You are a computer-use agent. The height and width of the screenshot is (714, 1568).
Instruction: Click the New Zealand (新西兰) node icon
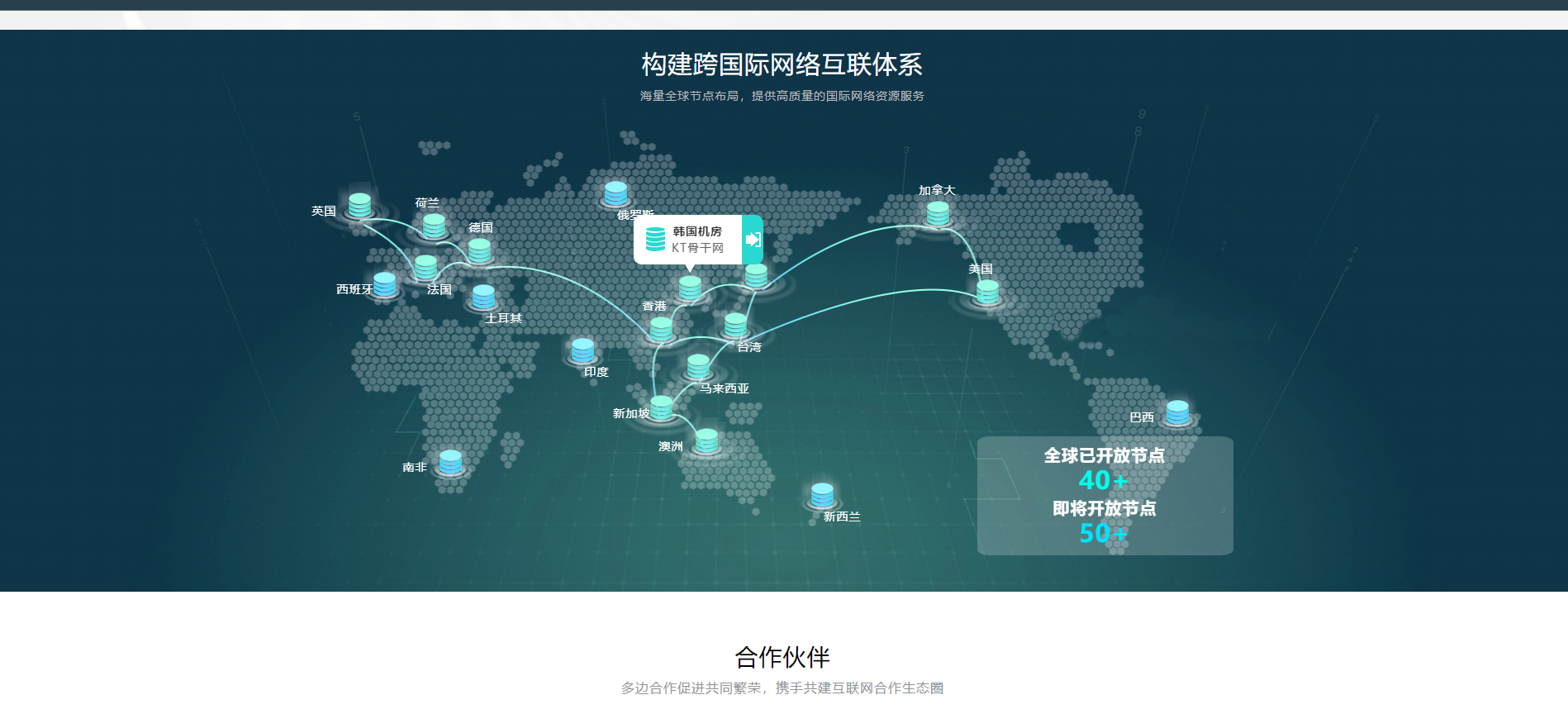point(822,494)
